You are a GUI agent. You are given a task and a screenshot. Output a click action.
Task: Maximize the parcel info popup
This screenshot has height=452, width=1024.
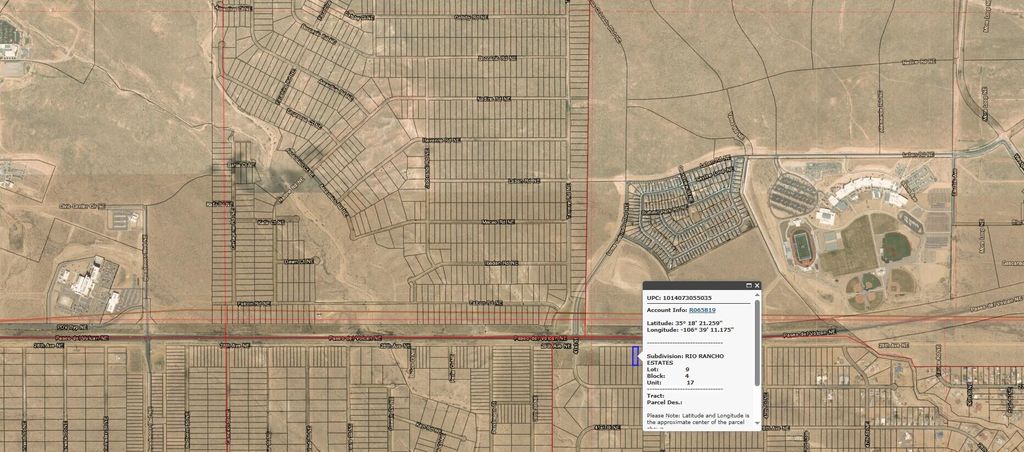coord(749,285)
